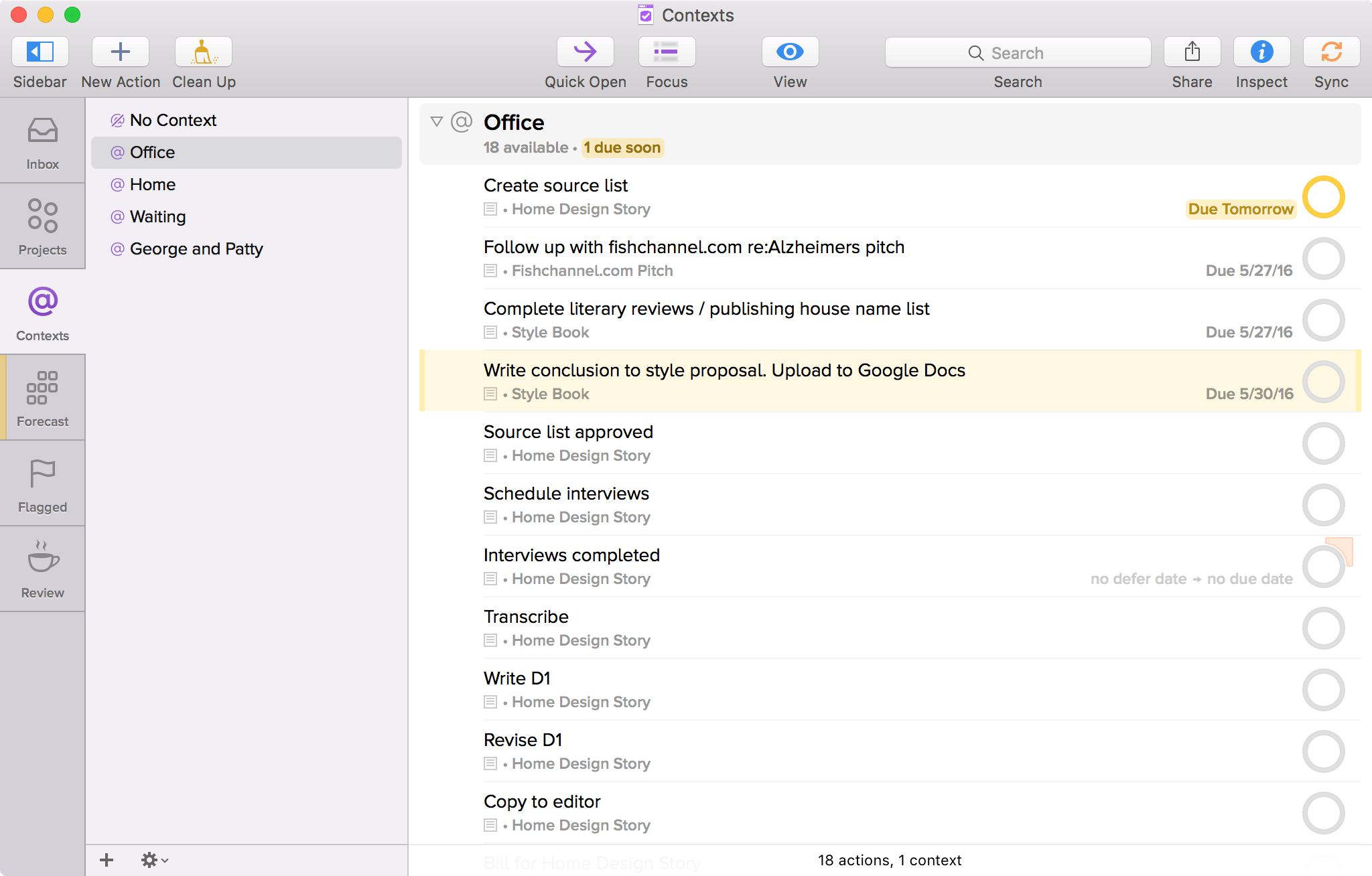Collapse the Office context disclosure triangle
This screenshot has width=1372, height=876.
(436, 122)
